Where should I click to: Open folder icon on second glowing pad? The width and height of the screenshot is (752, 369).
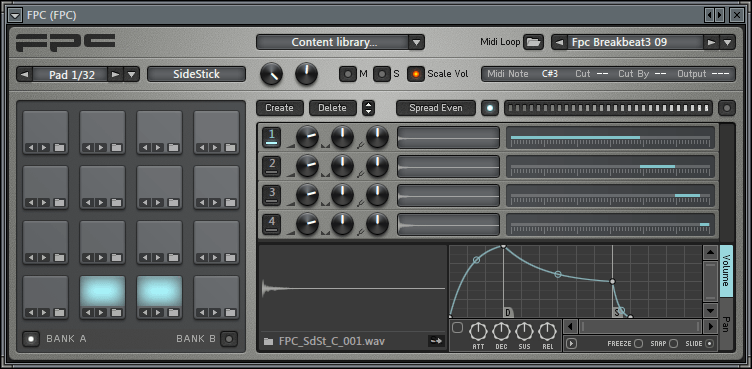pyautogui.click(x=173, y=313)
